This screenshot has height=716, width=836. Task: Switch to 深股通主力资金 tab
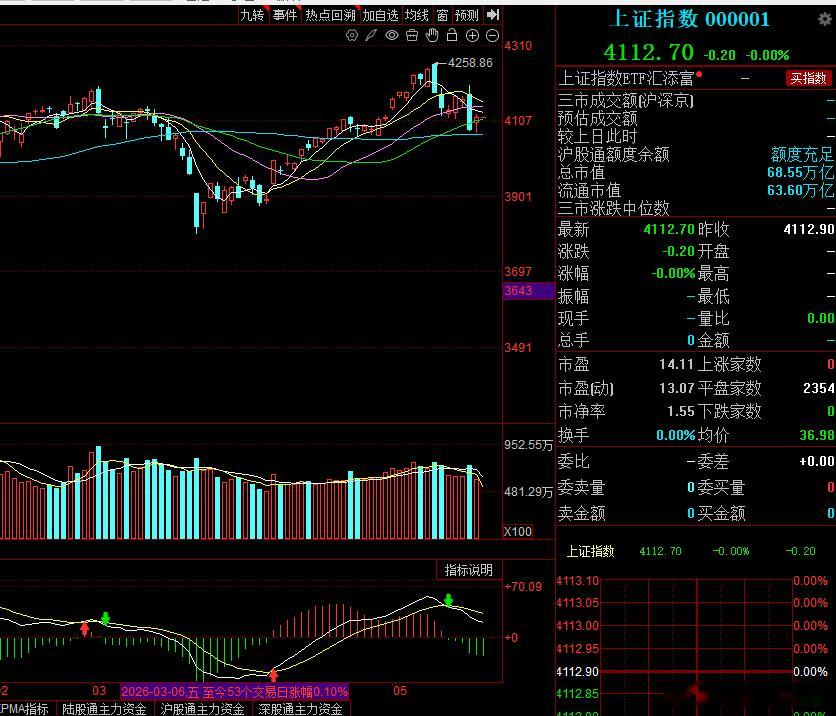(x=300, y=709)
